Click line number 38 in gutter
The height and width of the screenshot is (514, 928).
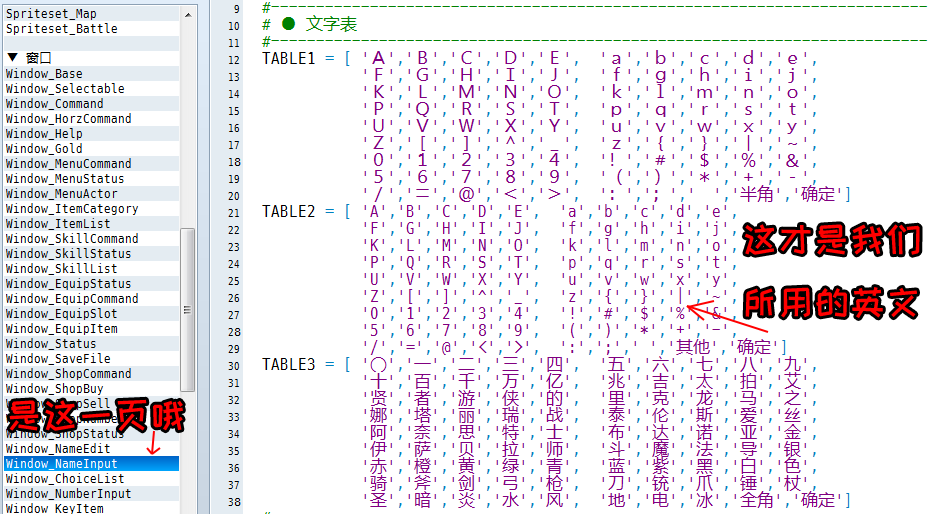(x=234, y=502)
